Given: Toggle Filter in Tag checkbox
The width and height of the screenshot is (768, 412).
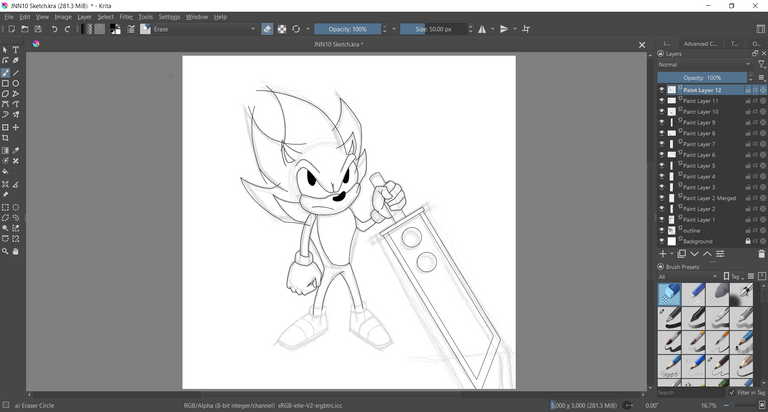Looking at the screenshot, I should (x=732, y=392).
